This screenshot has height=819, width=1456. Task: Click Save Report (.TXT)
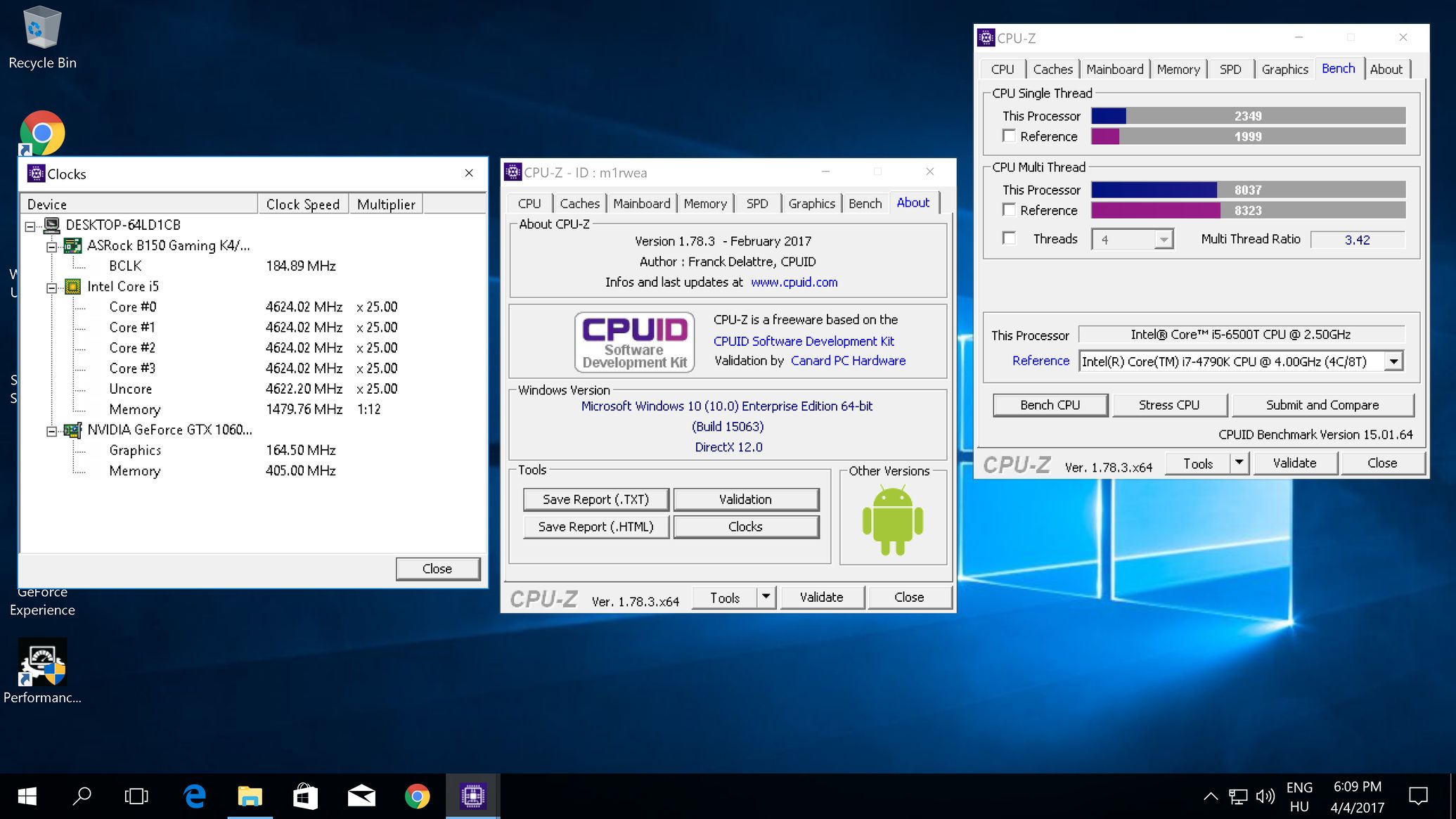pyautogui.click(x=596, y=499)
